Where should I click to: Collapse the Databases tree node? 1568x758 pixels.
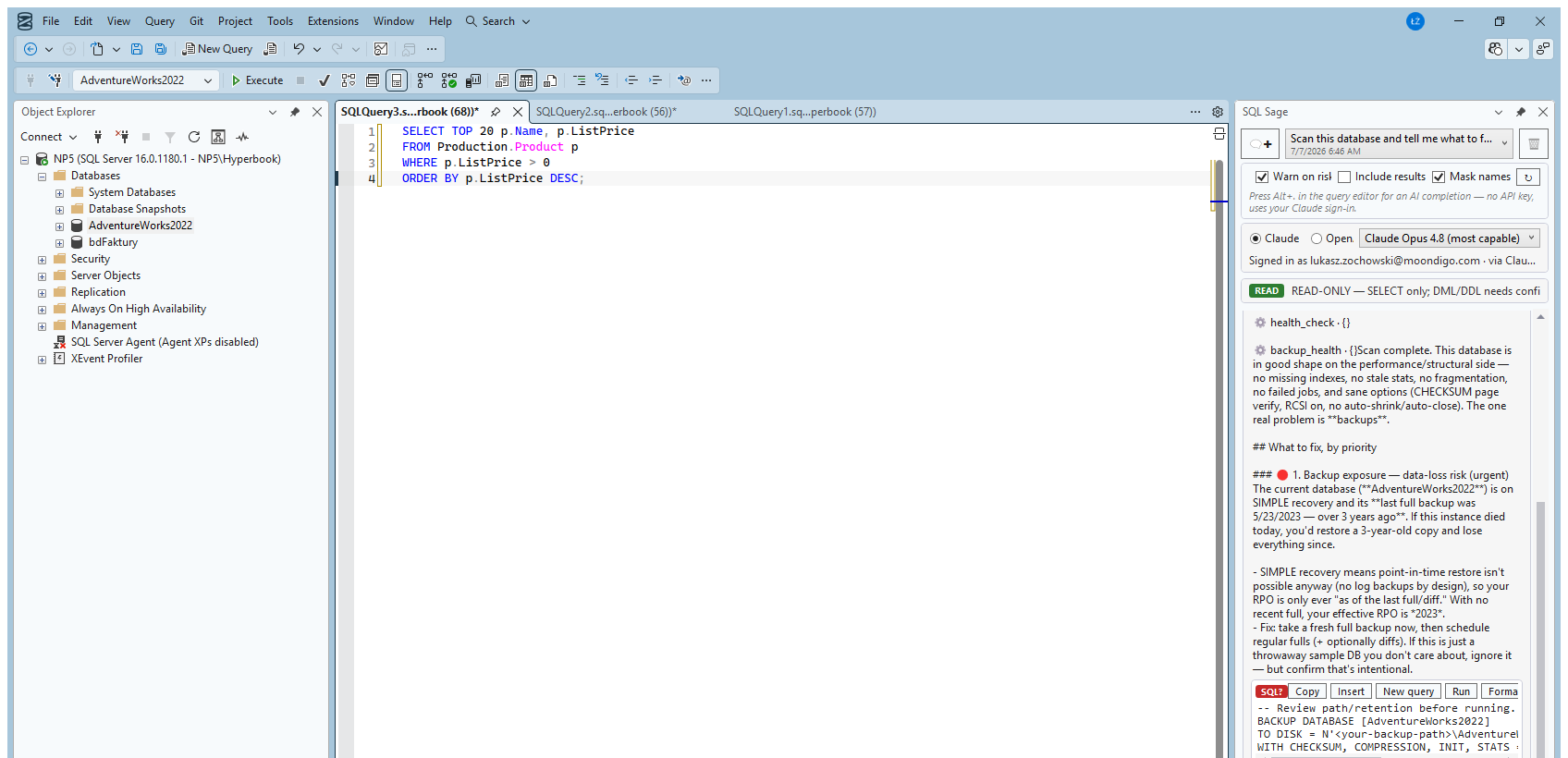(x=42, y=177)
